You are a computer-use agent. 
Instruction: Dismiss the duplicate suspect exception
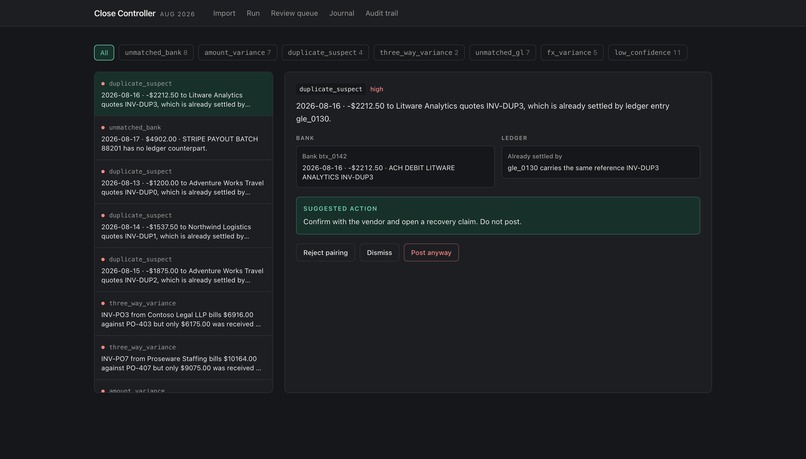[379, 252]
